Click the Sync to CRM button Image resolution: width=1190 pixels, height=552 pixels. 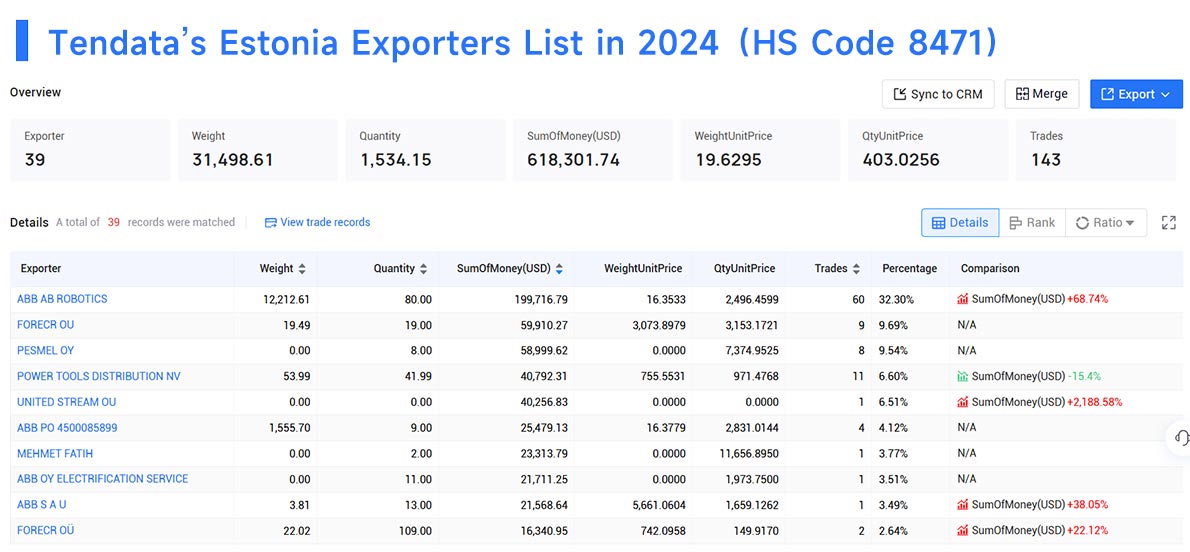938,94
